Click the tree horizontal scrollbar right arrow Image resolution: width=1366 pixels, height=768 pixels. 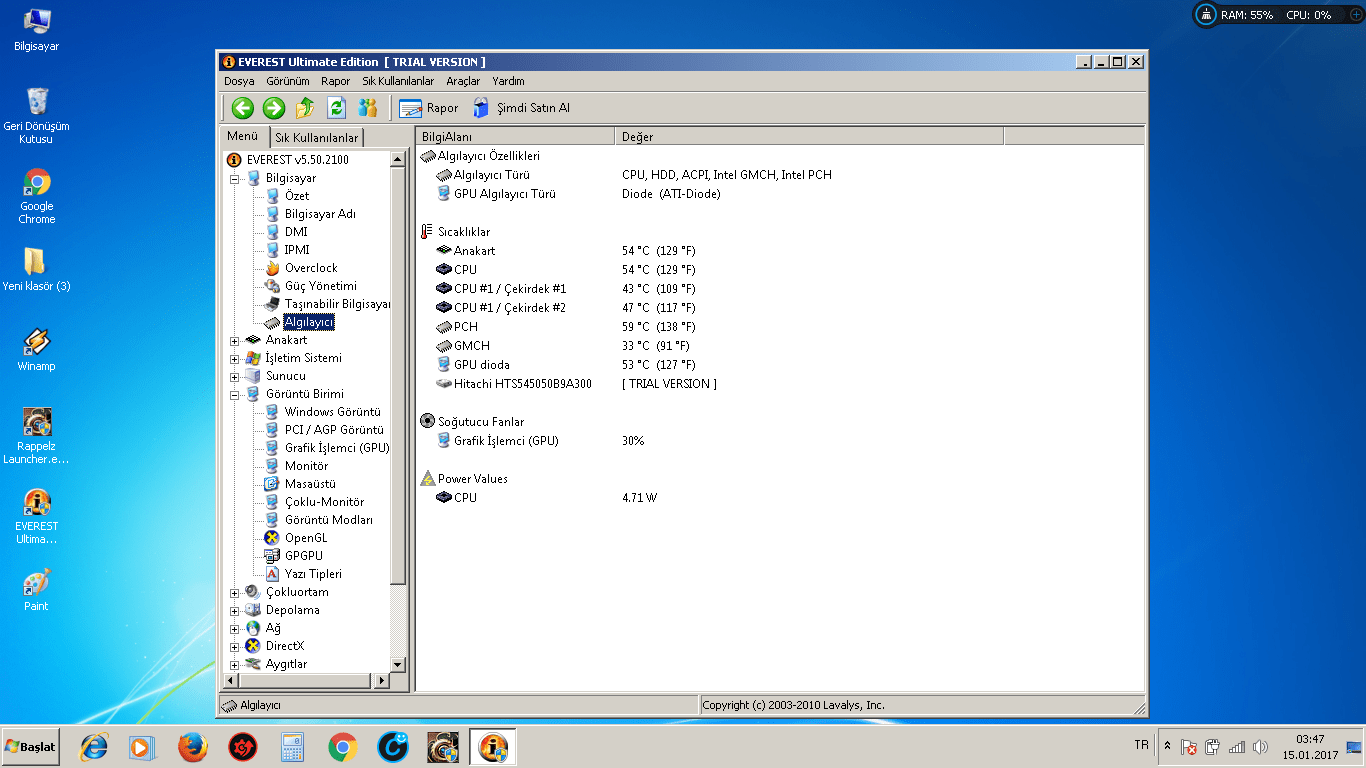380,680
